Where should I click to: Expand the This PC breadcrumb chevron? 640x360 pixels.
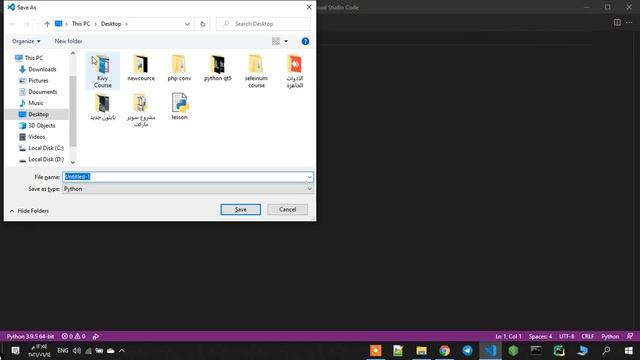click(x=96, y=24)
